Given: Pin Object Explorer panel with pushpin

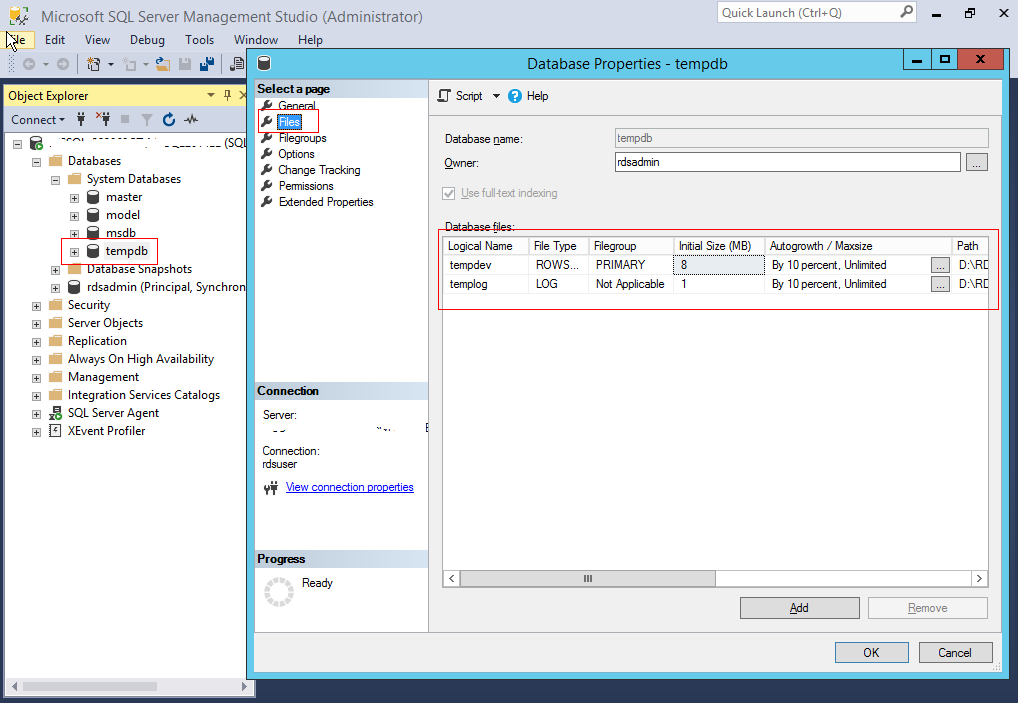Looking at the screenshot, I should pyautogui.click(x=227, y=95).
